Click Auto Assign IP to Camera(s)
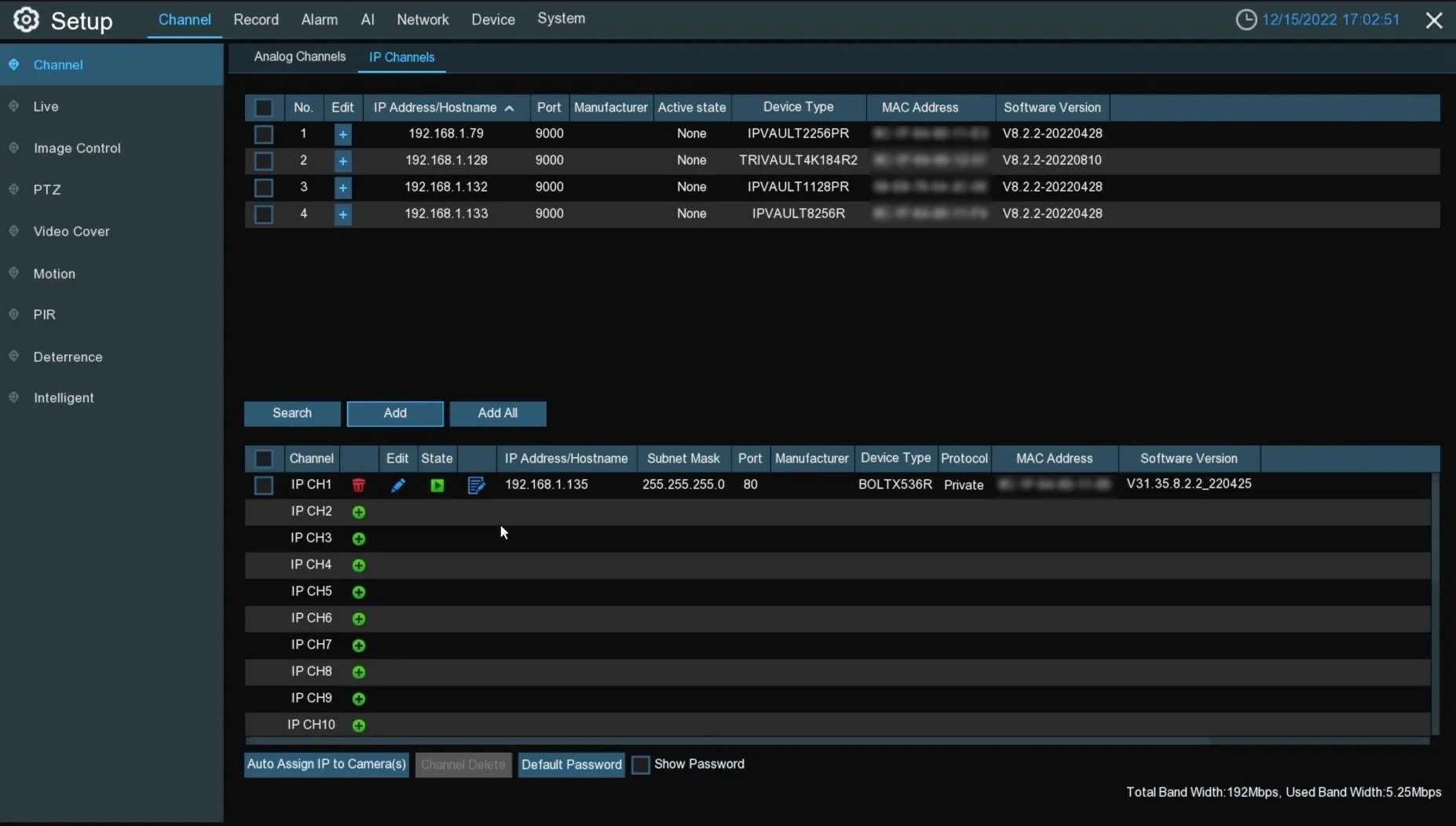Image resolution: width=1456 pixels, height=826 pixels. 327,764
